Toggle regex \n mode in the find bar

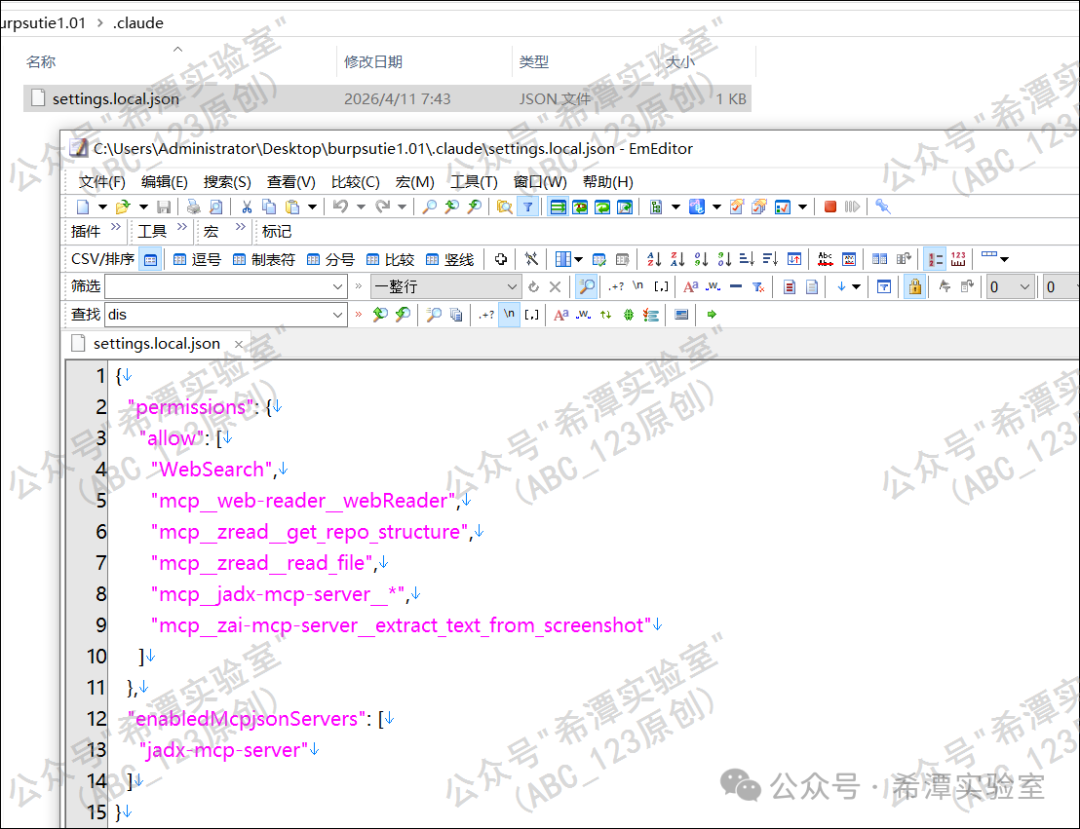(509, 314)
